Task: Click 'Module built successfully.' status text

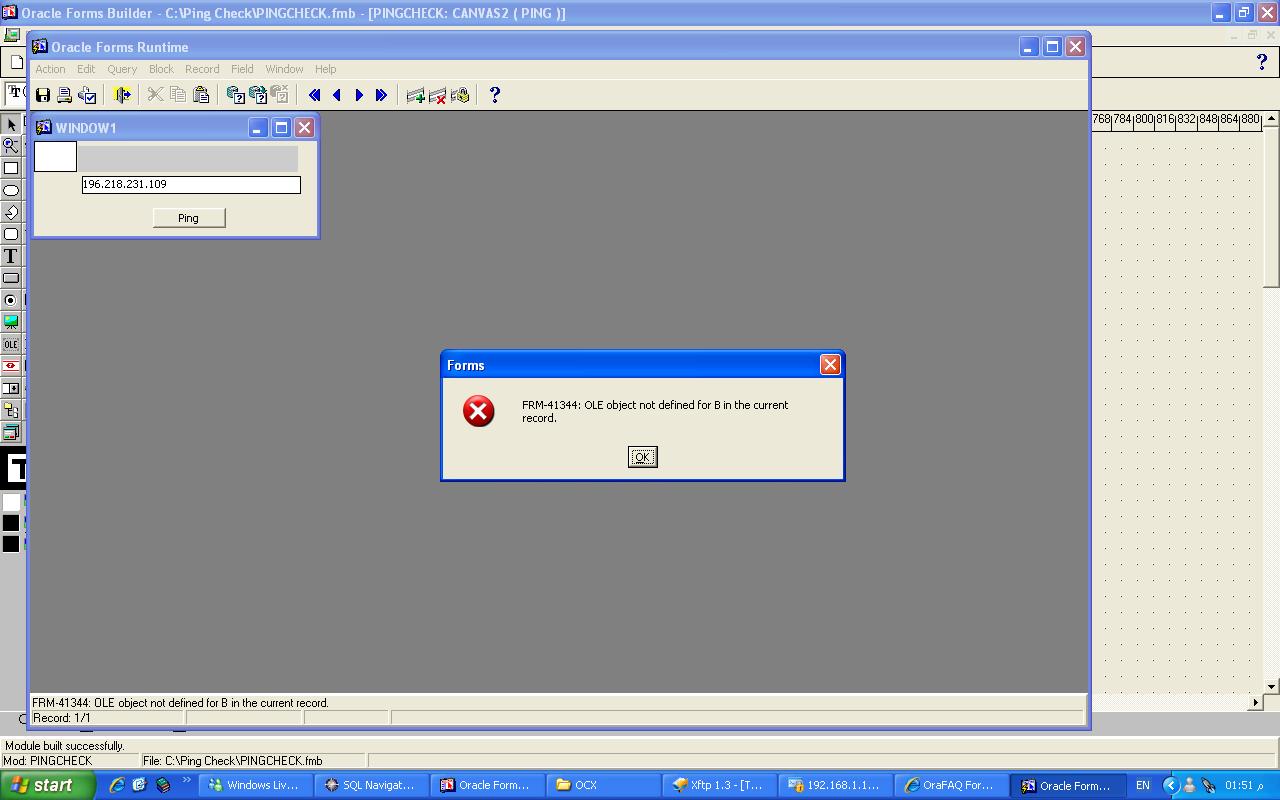Action: pyautogui.click(x=65, y=746)
